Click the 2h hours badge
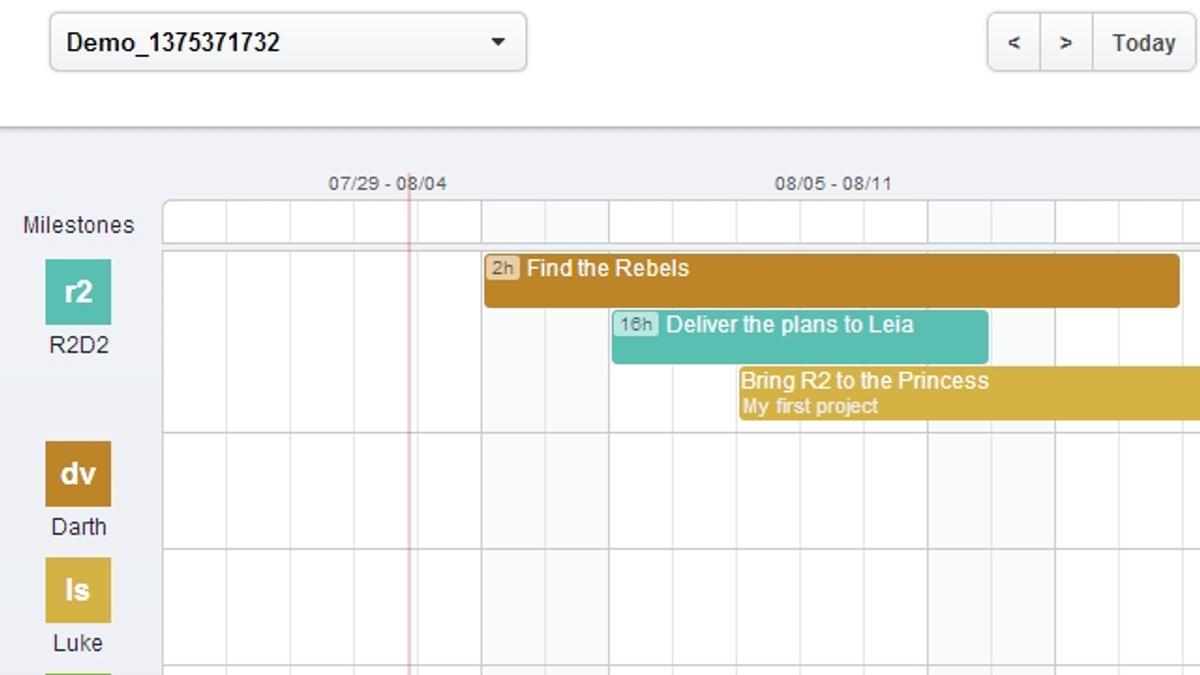 click(x=503, y=268)
